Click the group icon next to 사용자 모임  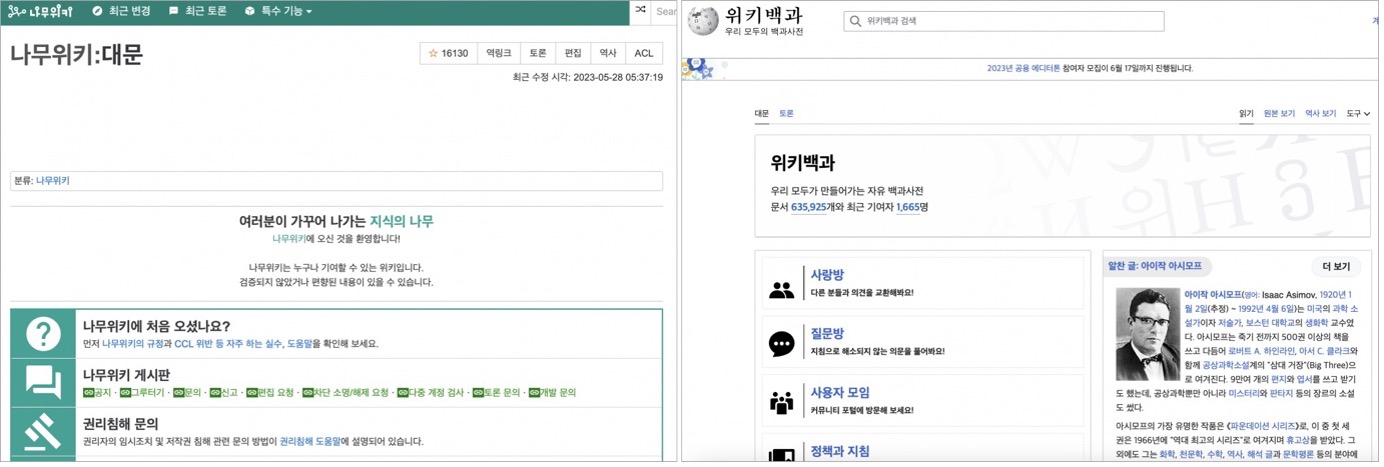coord(781,402)
